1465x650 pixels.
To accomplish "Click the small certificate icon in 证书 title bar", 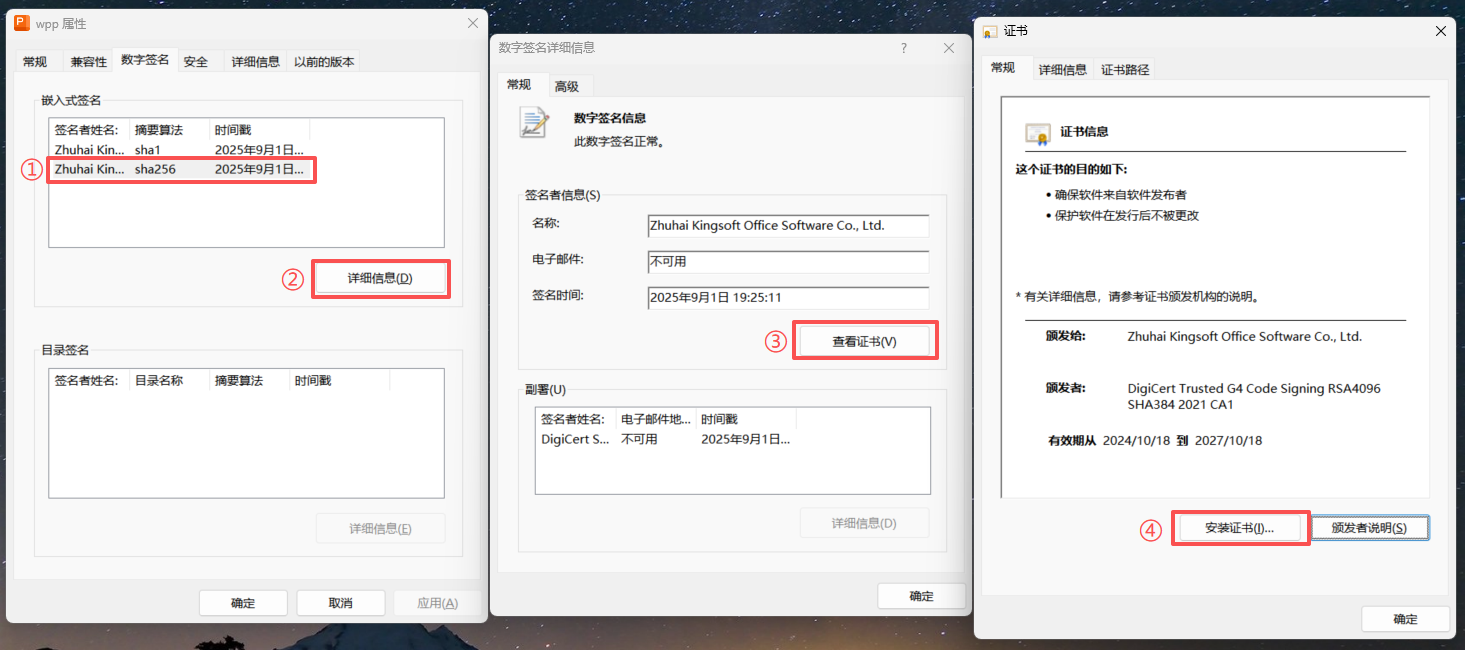I will pyautogui.click(x=990, y=32).
